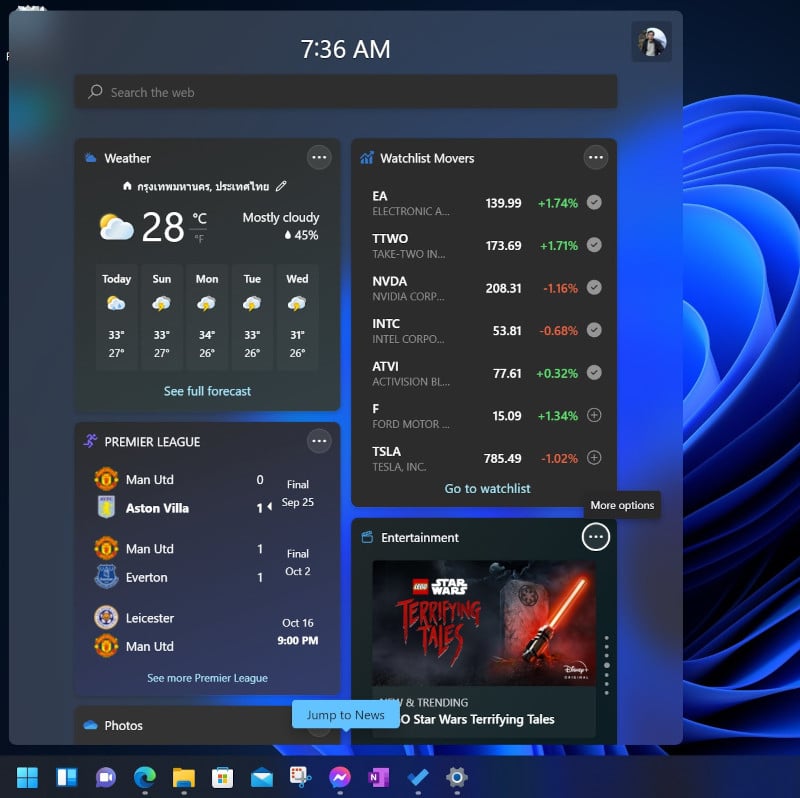
Task: Open Man Utd vs Aston Villa match
Action: pyautogui.click(x=207, y=493)
